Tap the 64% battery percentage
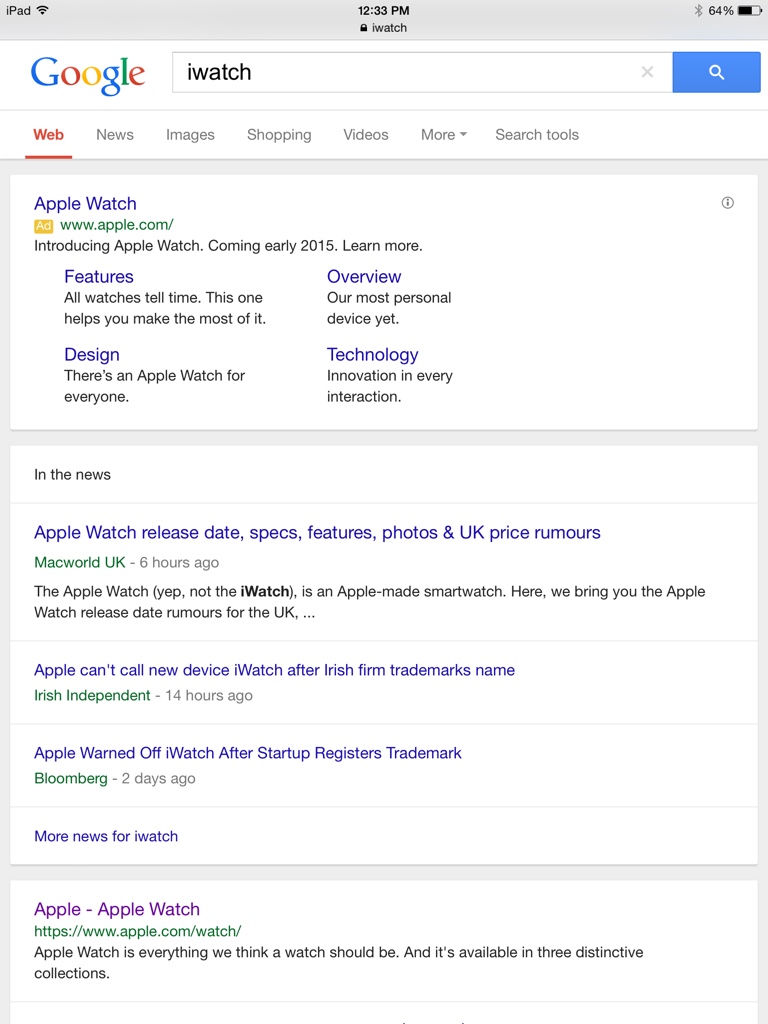Viewport: 768px width, 1024px height. click(x=720, y=10)
